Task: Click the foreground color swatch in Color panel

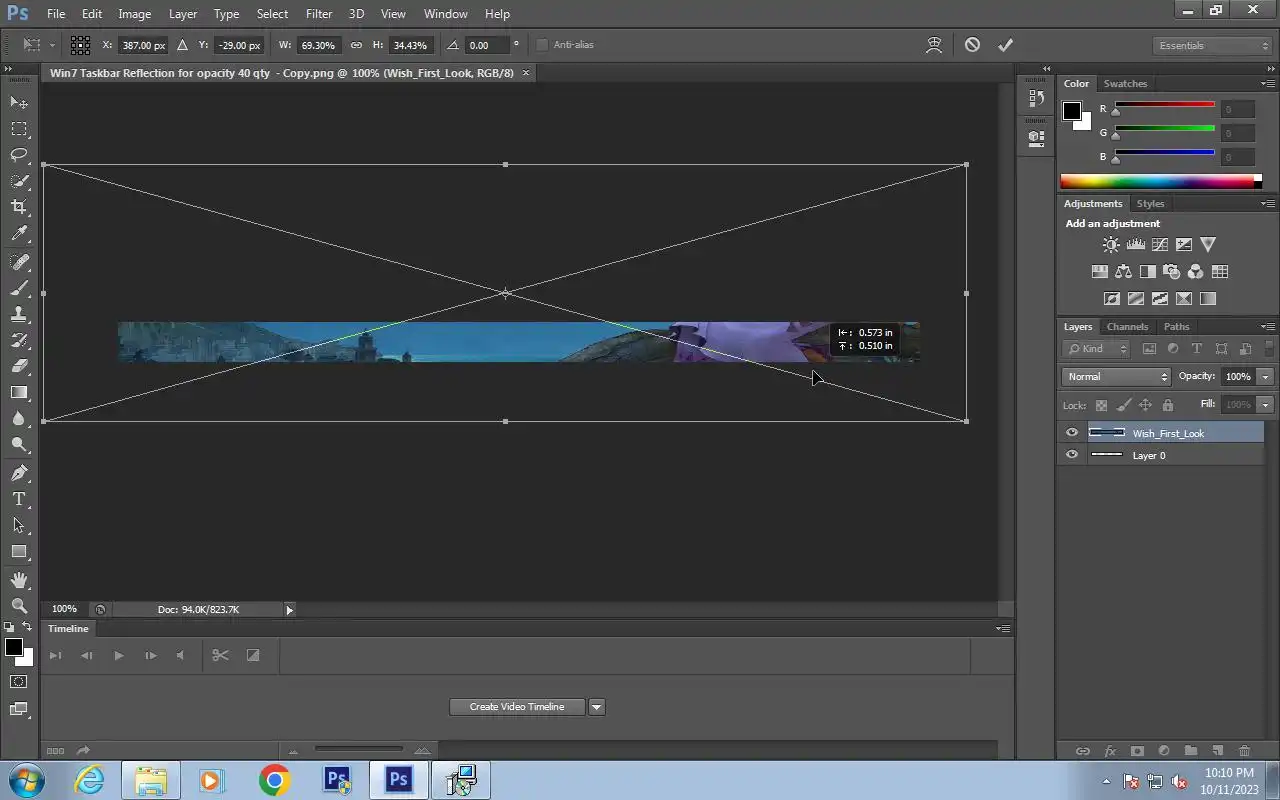Action: [x=1071, y=110]
